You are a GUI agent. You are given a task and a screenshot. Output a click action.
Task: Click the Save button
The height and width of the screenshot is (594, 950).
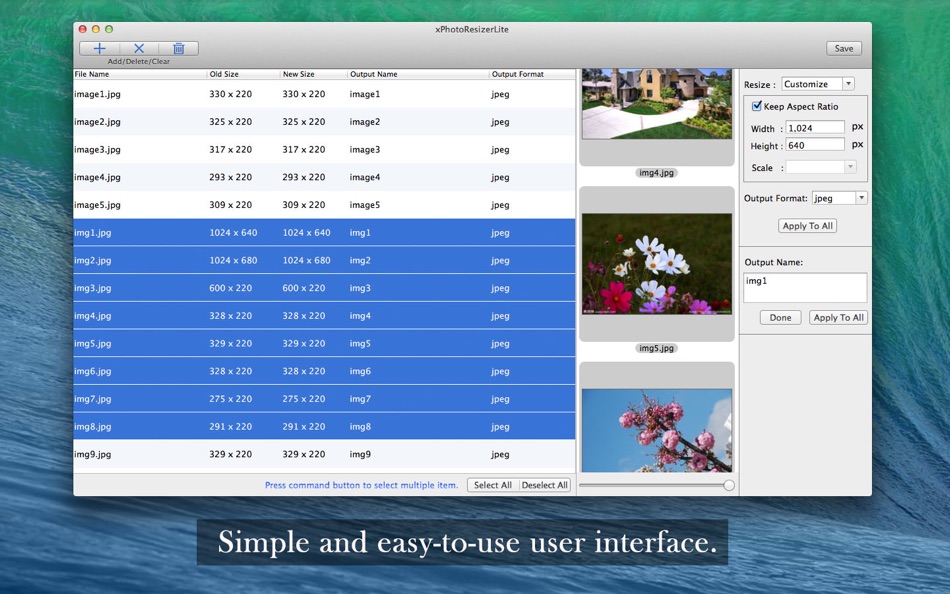[x=844, y=48]
